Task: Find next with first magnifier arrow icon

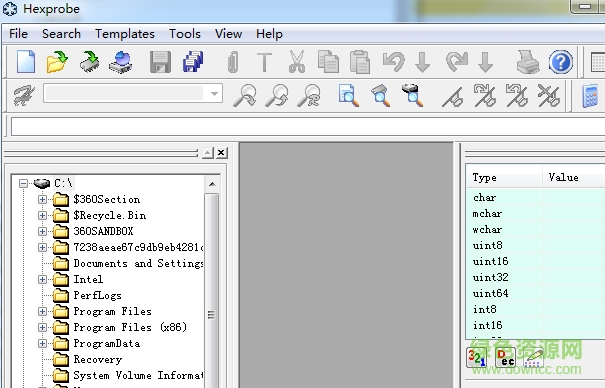Action: (x=245, y=95)
